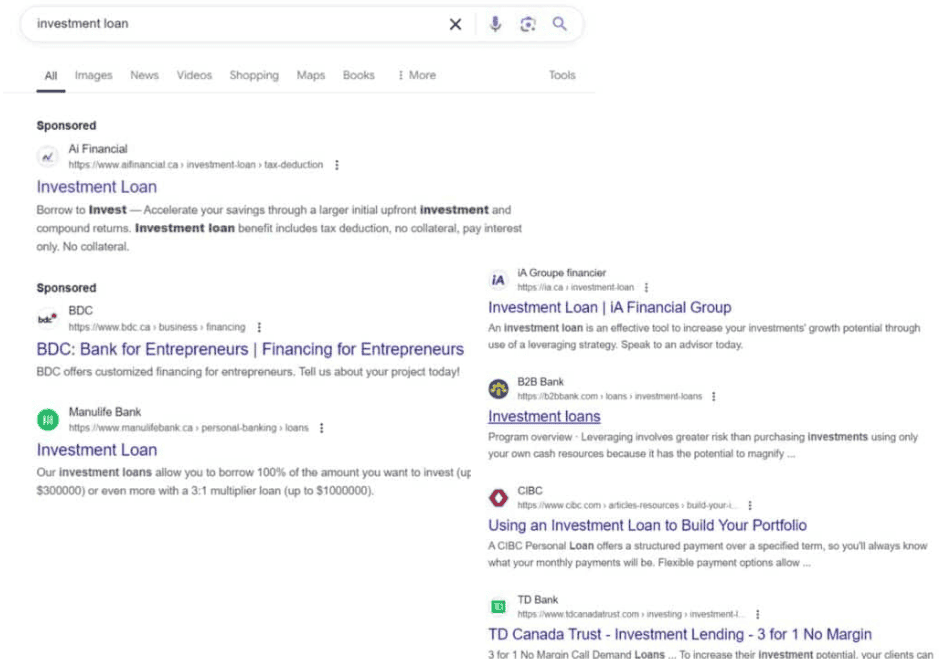Open CIBC Using an Investment Loan link
Screen dimensions: 943x666
[x=647, y=525]
